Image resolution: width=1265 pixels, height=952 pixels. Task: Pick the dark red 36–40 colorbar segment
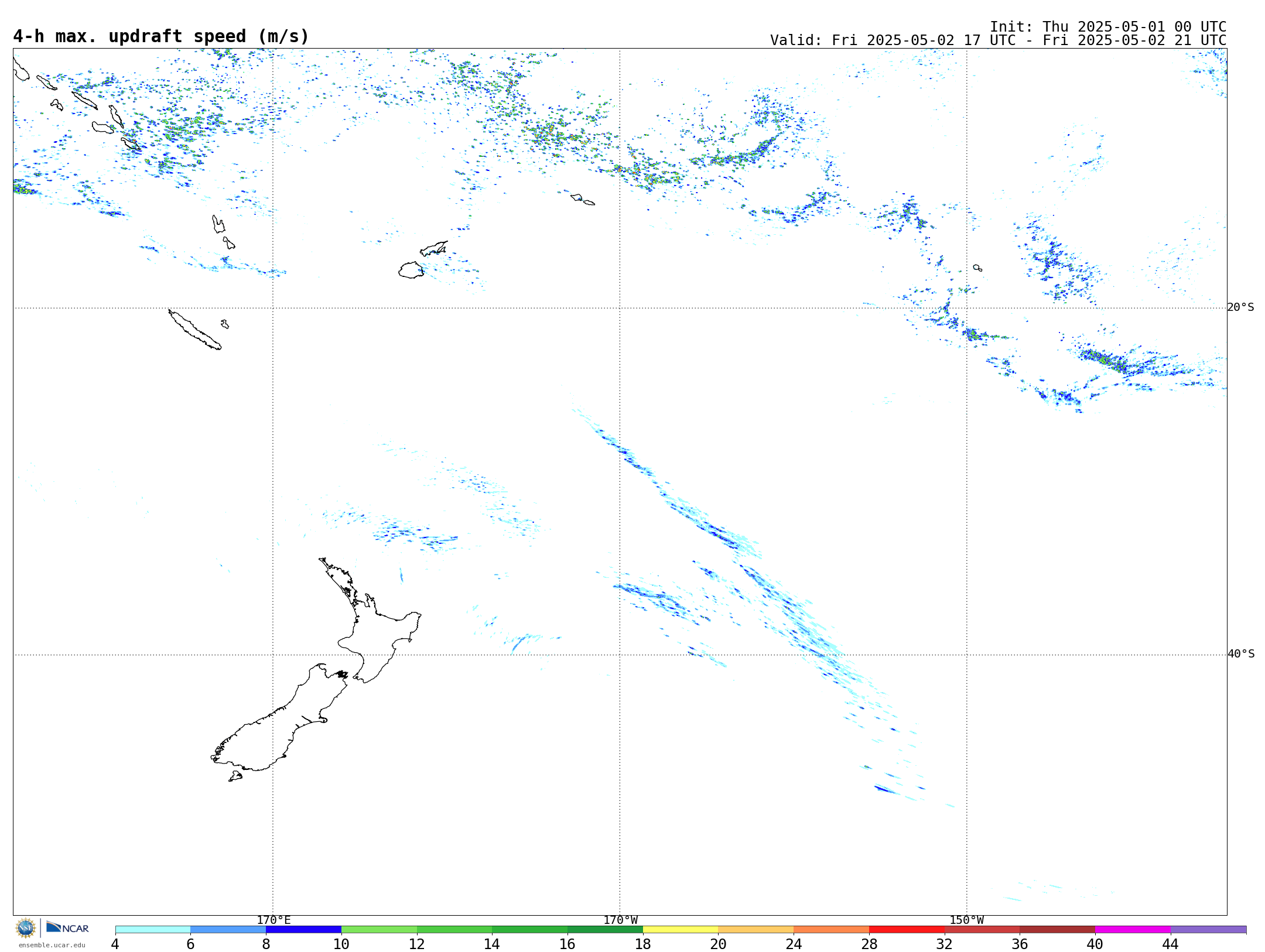[1058, 929]
